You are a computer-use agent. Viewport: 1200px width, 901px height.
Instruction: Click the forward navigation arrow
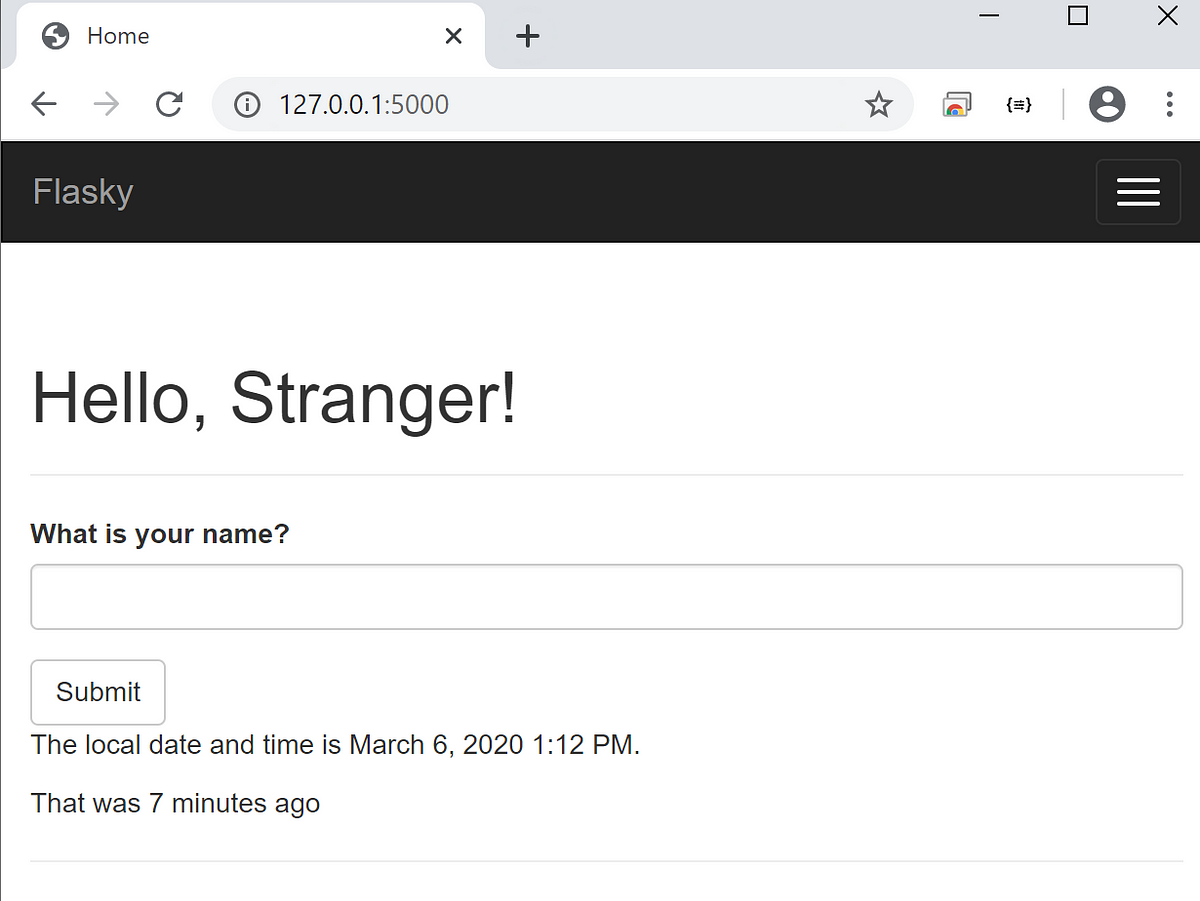click(x=105, y=104)
